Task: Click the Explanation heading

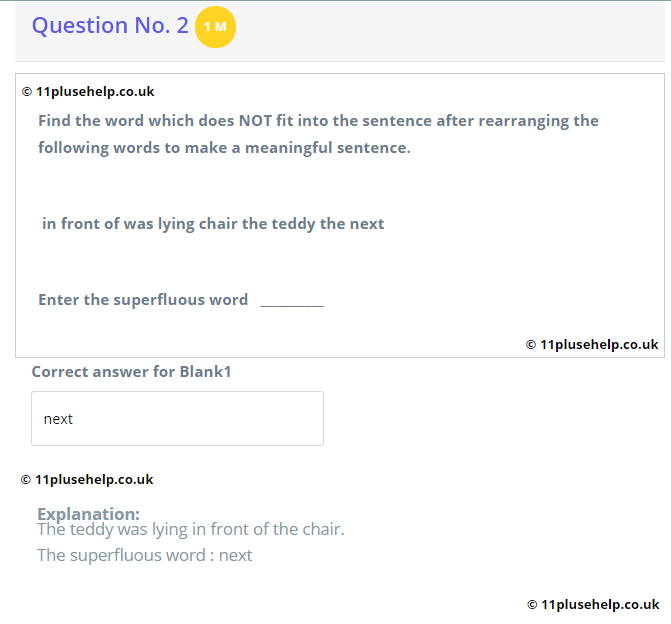Action: click(x=89, y=514)
